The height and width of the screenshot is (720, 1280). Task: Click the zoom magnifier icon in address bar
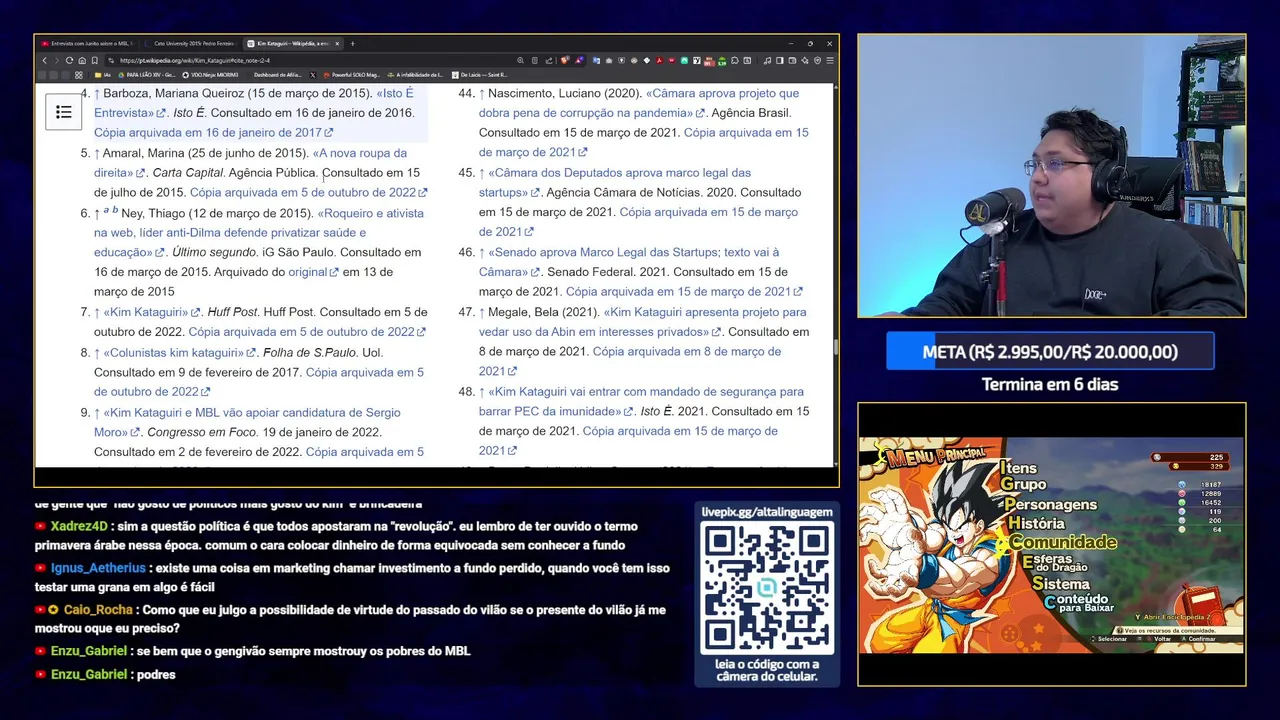(x=520, y=60)
